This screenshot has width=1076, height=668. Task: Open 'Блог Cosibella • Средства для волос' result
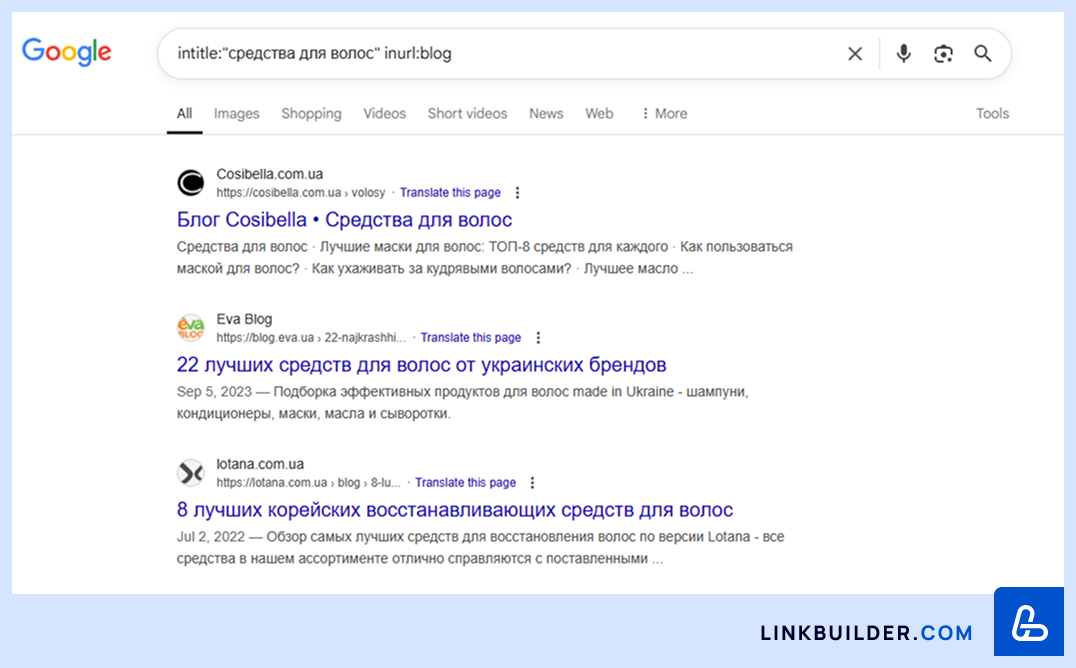point(344,220)
